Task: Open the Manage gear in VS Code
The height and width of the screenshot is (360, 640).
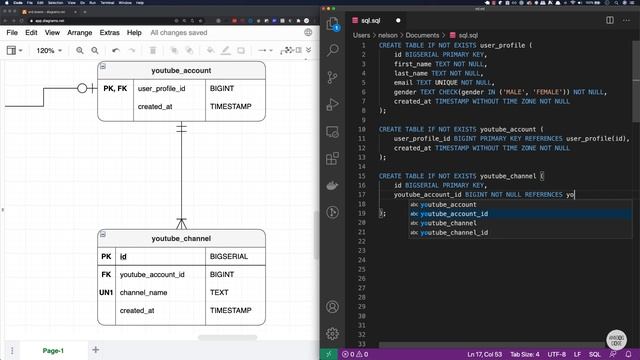Action: (333, 334)
